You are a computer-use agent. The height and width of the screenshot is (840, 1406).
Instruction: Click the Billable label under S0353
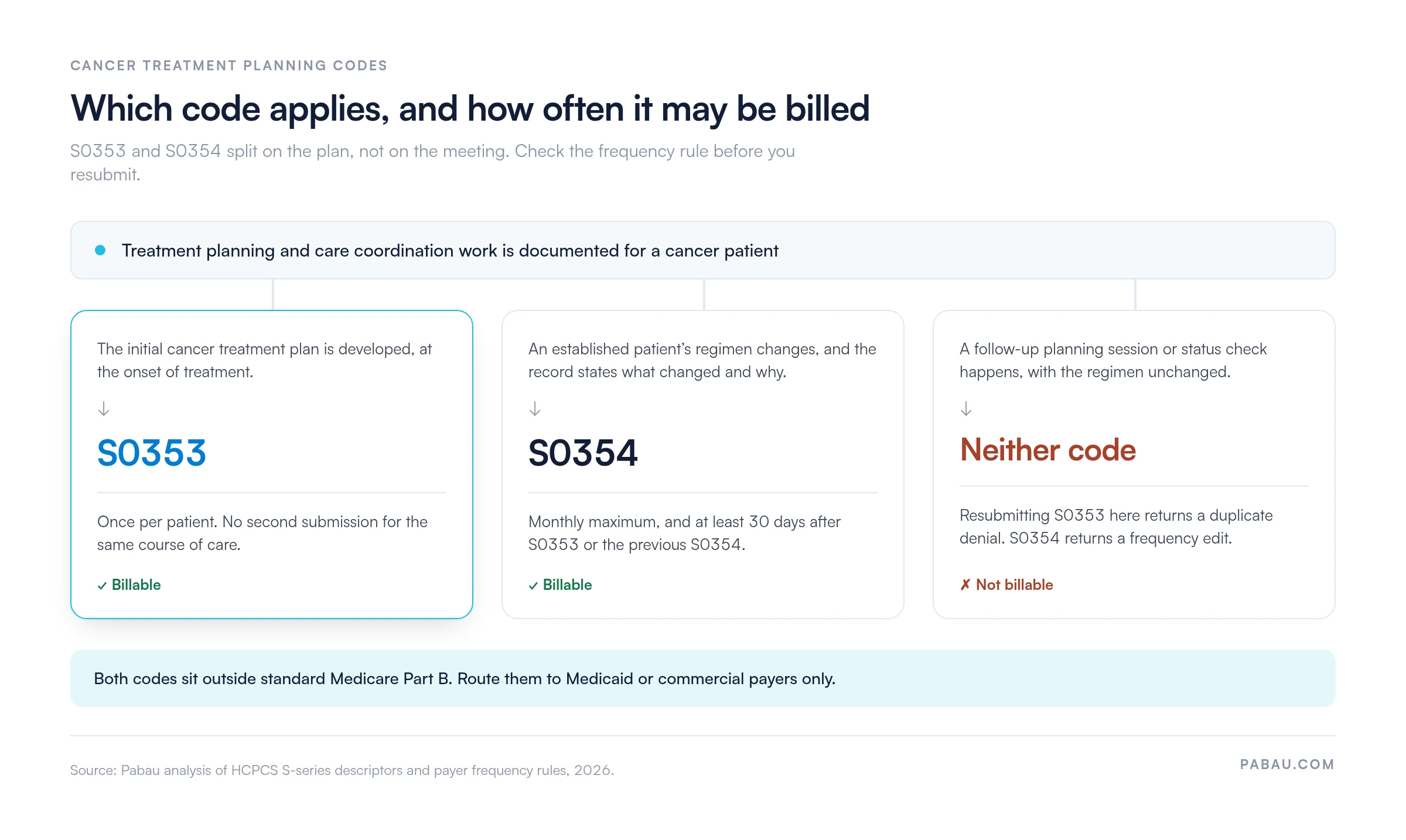tap(136, 585)
